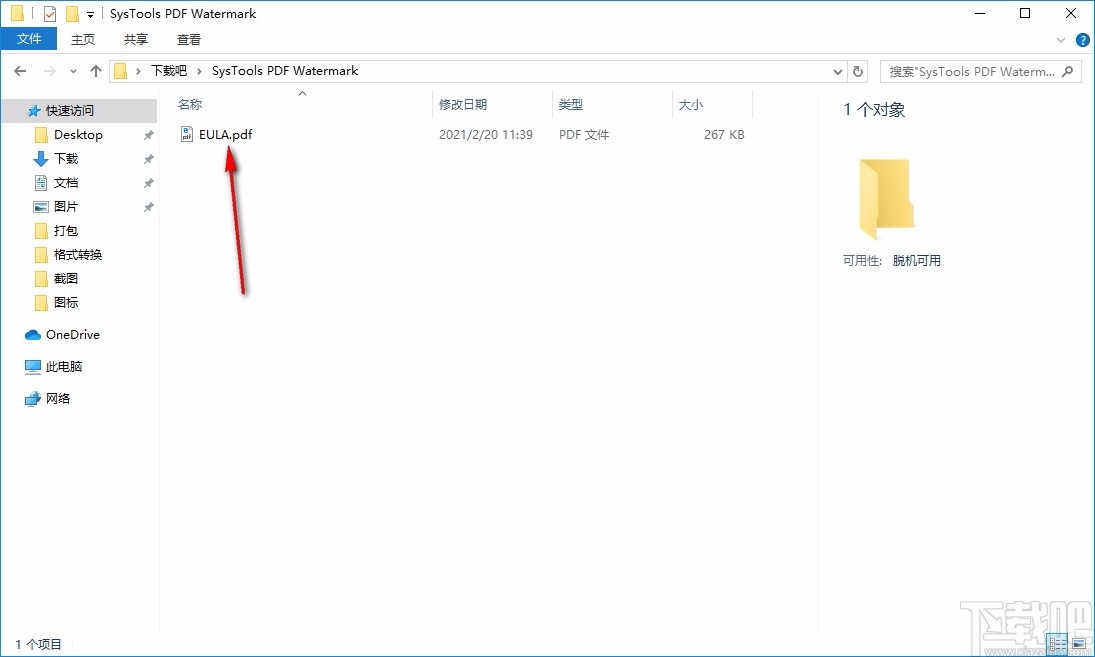Switch to details view in status bar

click(x=1058, y=644)
